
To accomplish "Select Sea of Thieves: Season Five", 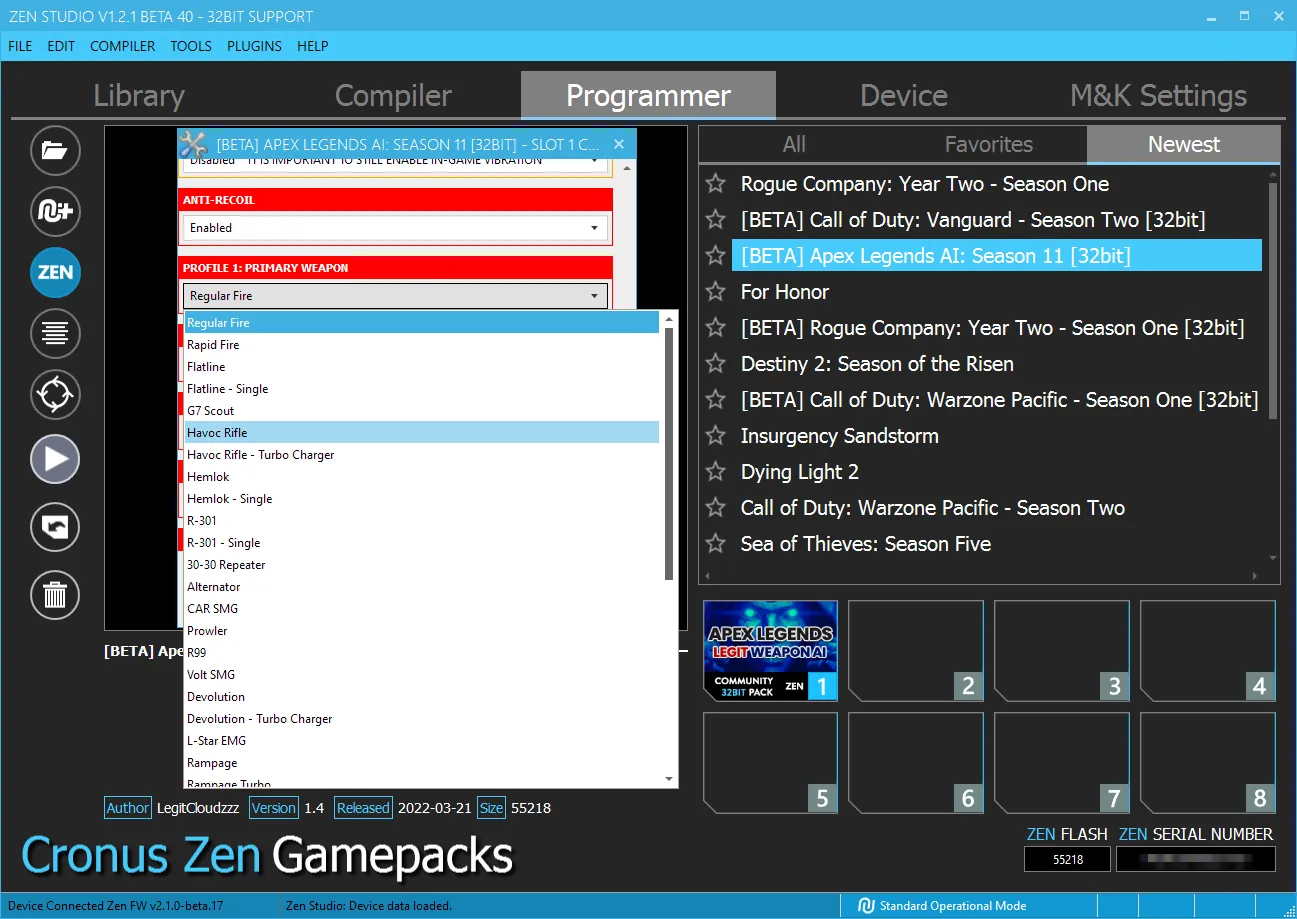I will [866, 544].
